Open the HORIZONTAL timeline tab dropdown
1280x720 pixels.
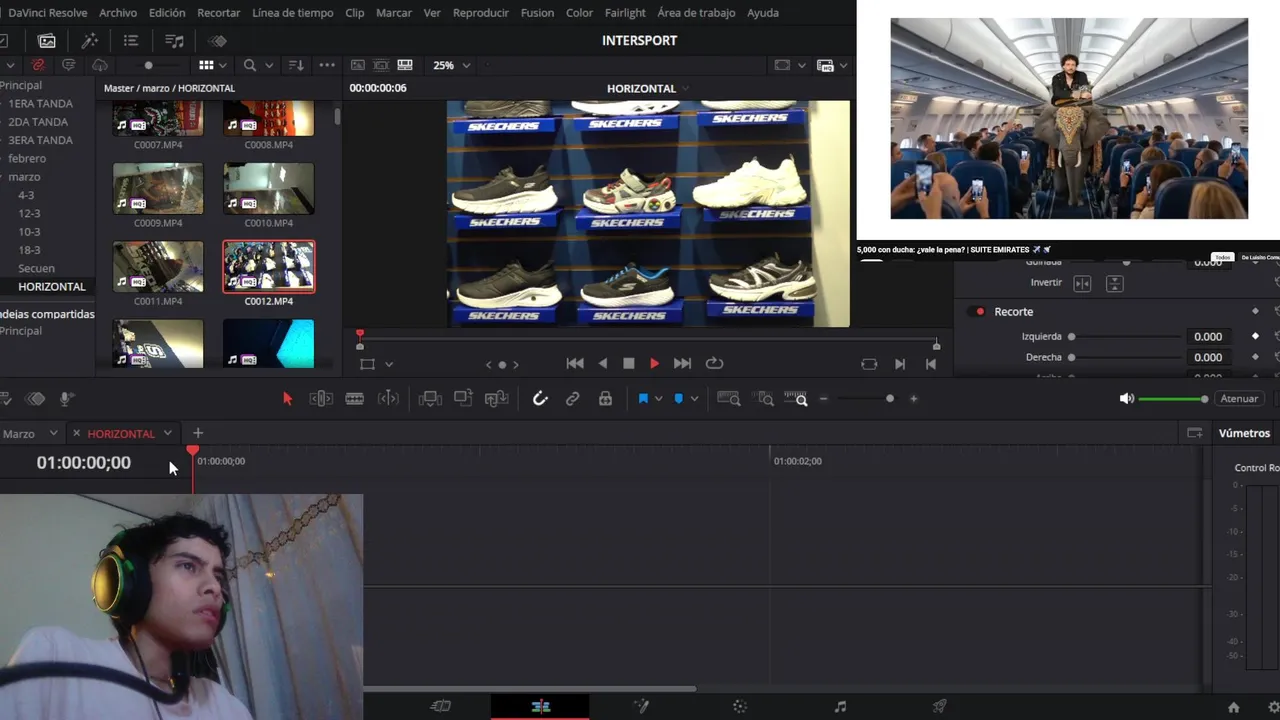click(x=167, y=433)
